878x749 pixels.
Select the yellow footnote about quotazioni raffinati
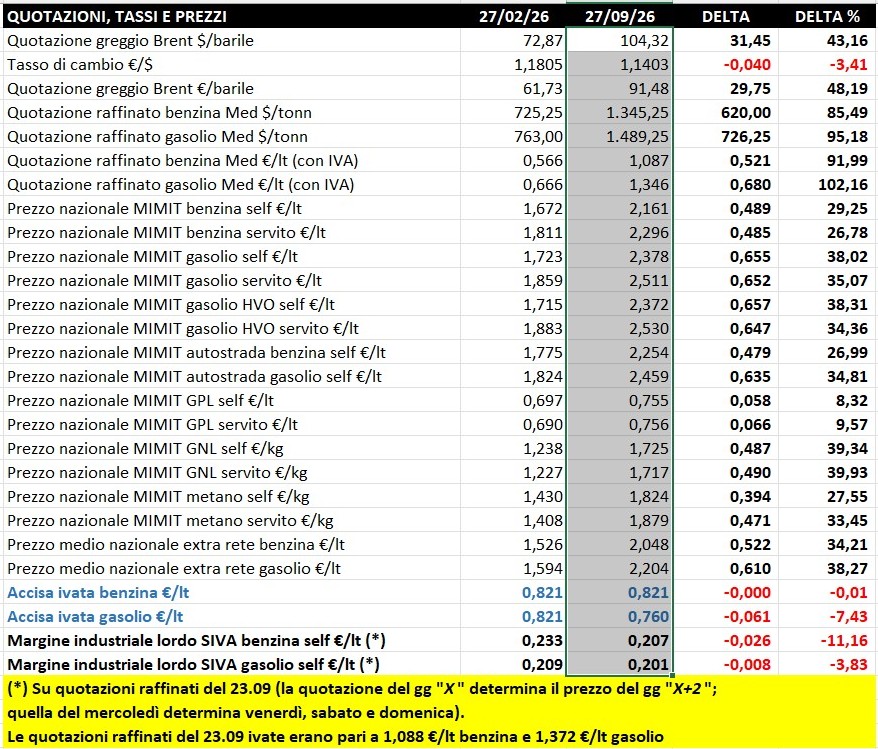pyautogui.click(x=439, y=712)
